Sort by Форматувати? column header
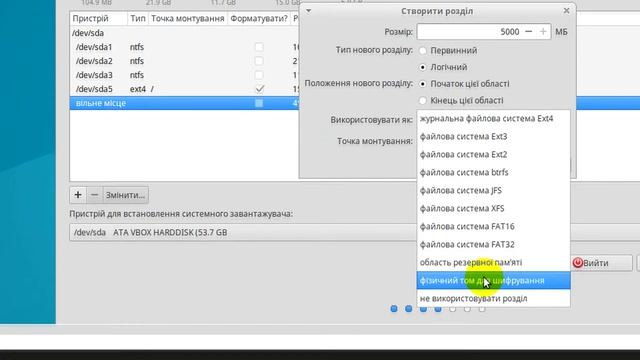 click(x=259, y=18)
